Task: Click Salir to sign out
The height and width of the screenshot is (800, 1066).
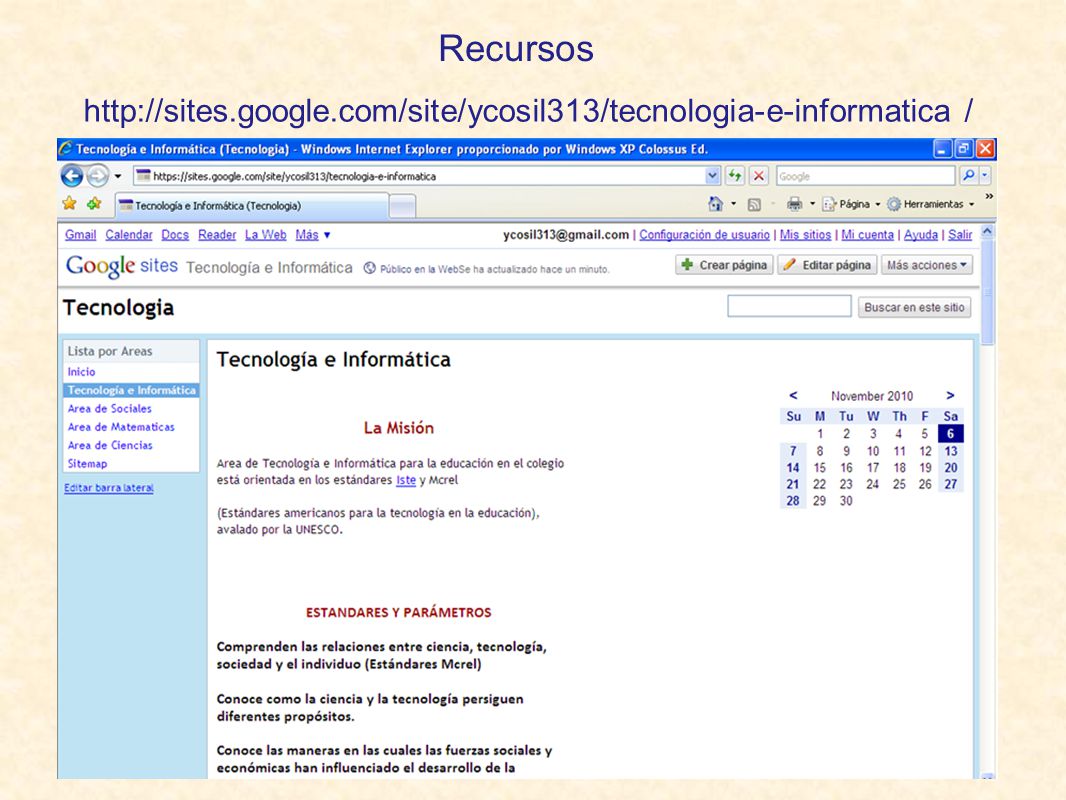Action: [x=960, y=234]
